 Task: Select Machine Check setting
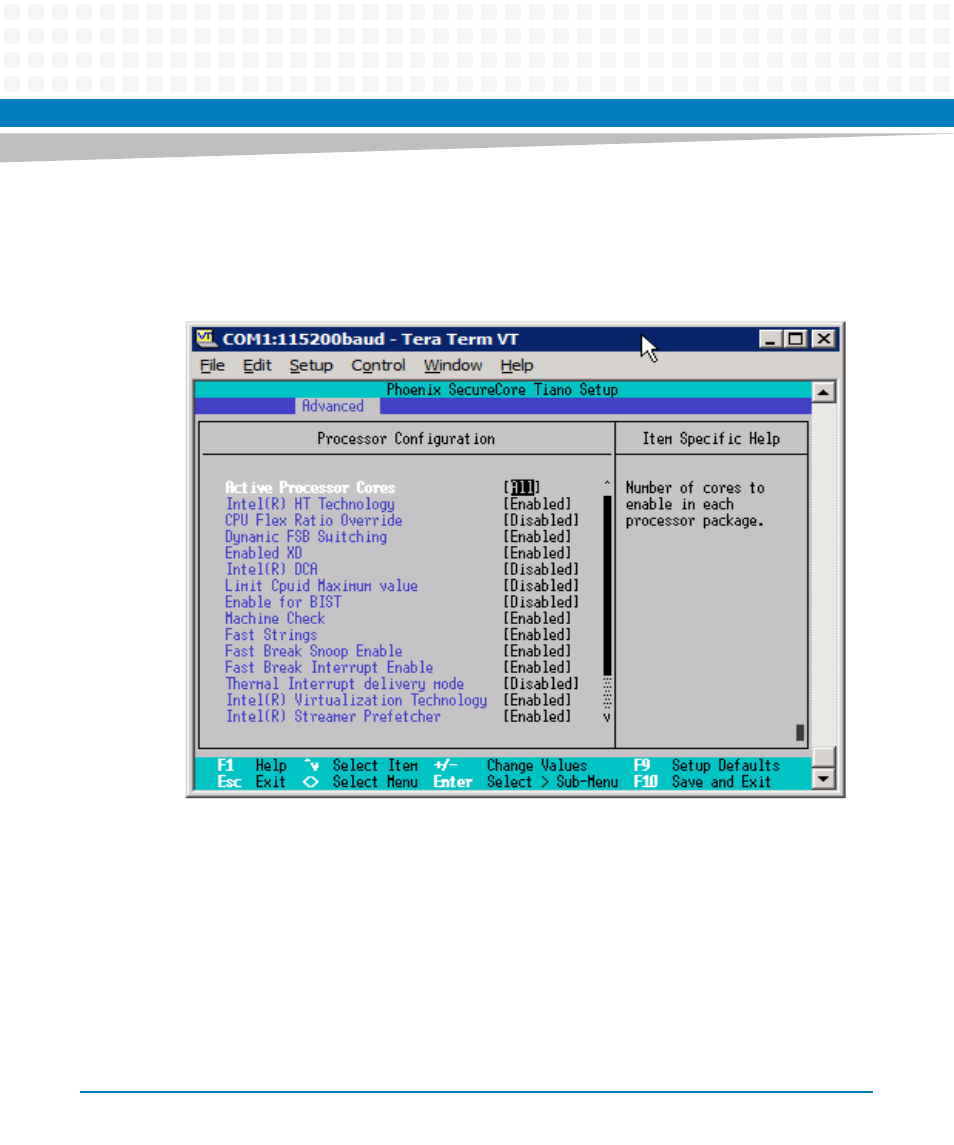pyautogui.click(x=275, y=619)
